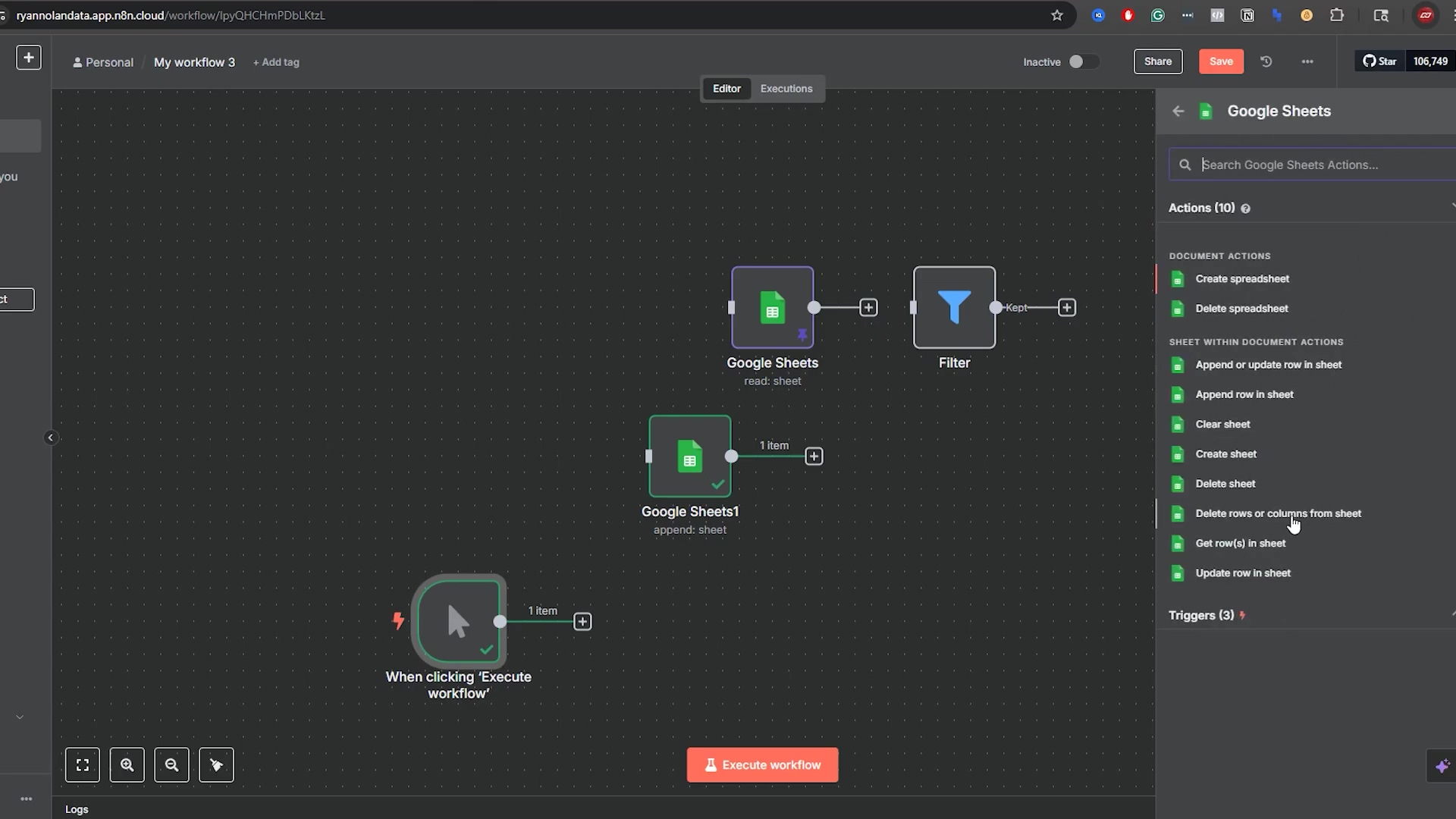Click the zoom out magnifier icon
Viewport: 1456px width, 819px height.
pyautogui.click(x=172, y=765)
